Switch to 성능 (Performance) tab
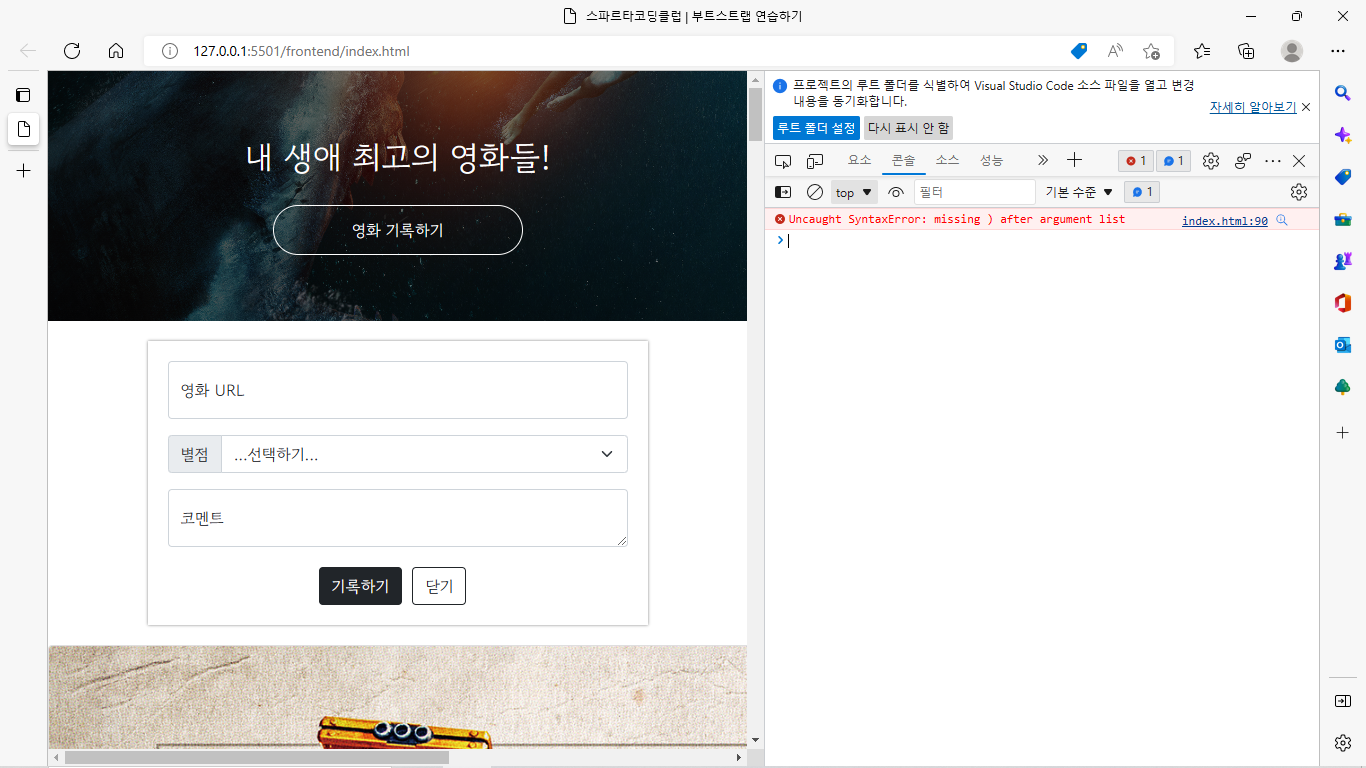This screenshot has width=1366, height=768. [991, 160]
